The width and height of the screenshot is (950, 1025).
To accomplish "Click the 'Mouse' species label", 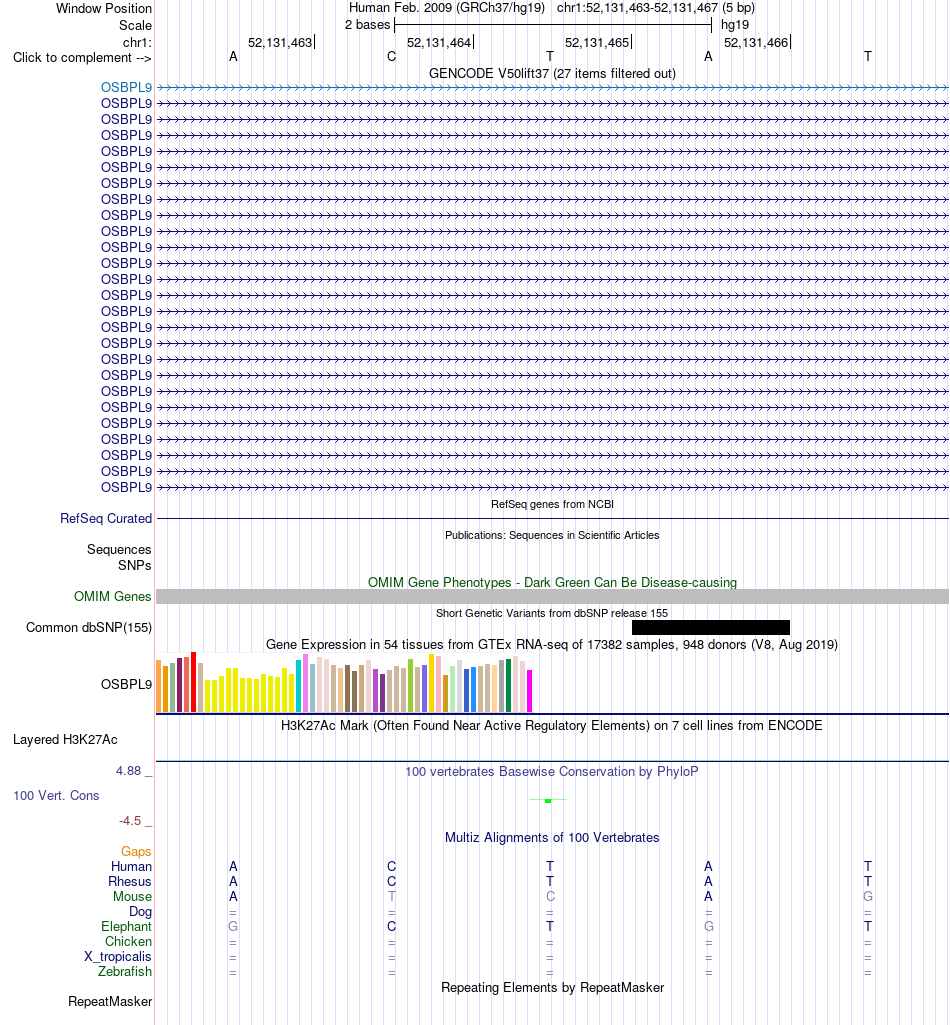I will click(x=132, y=897).
